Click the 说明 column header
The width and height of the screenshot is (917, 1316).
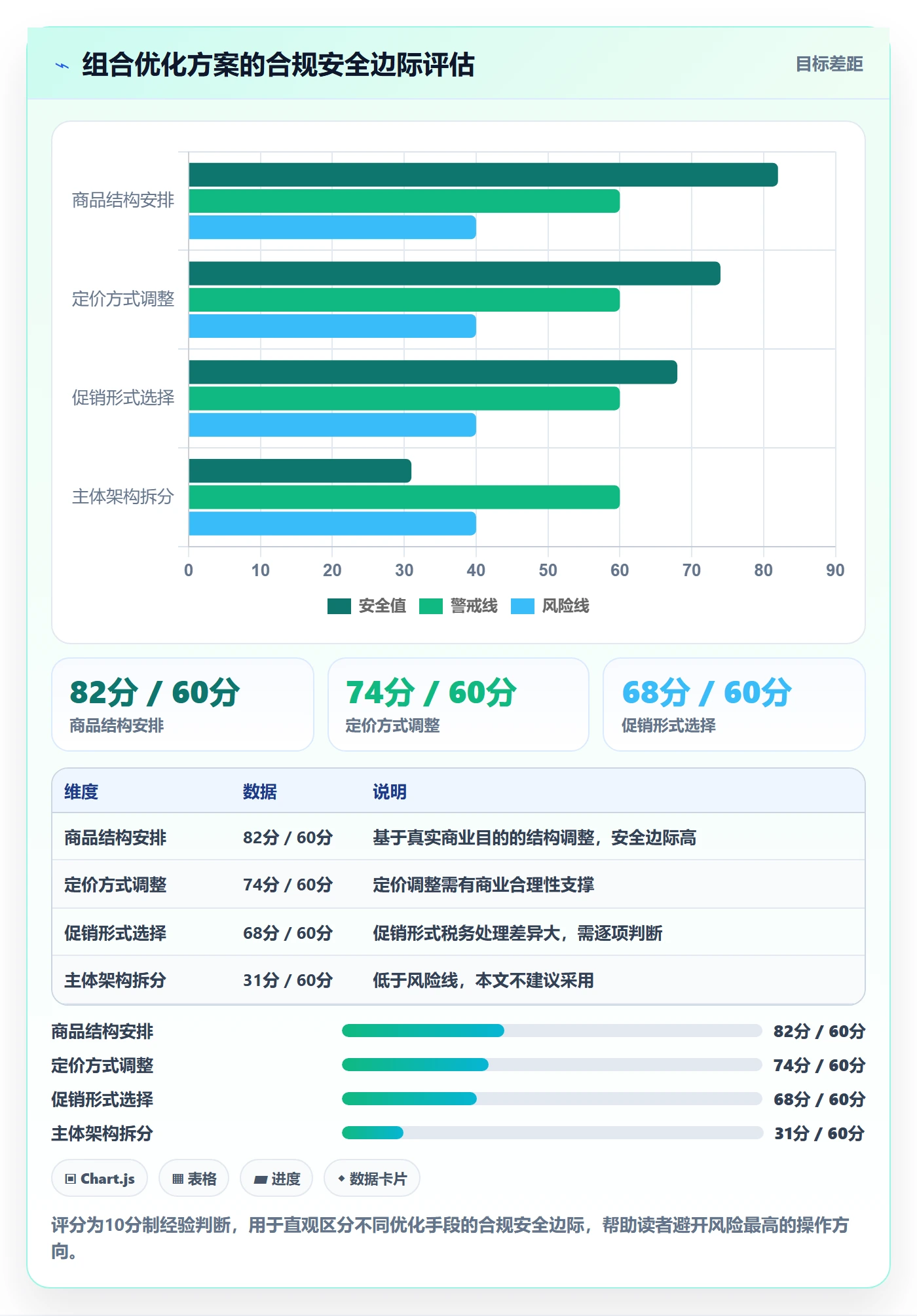point(390,792)
